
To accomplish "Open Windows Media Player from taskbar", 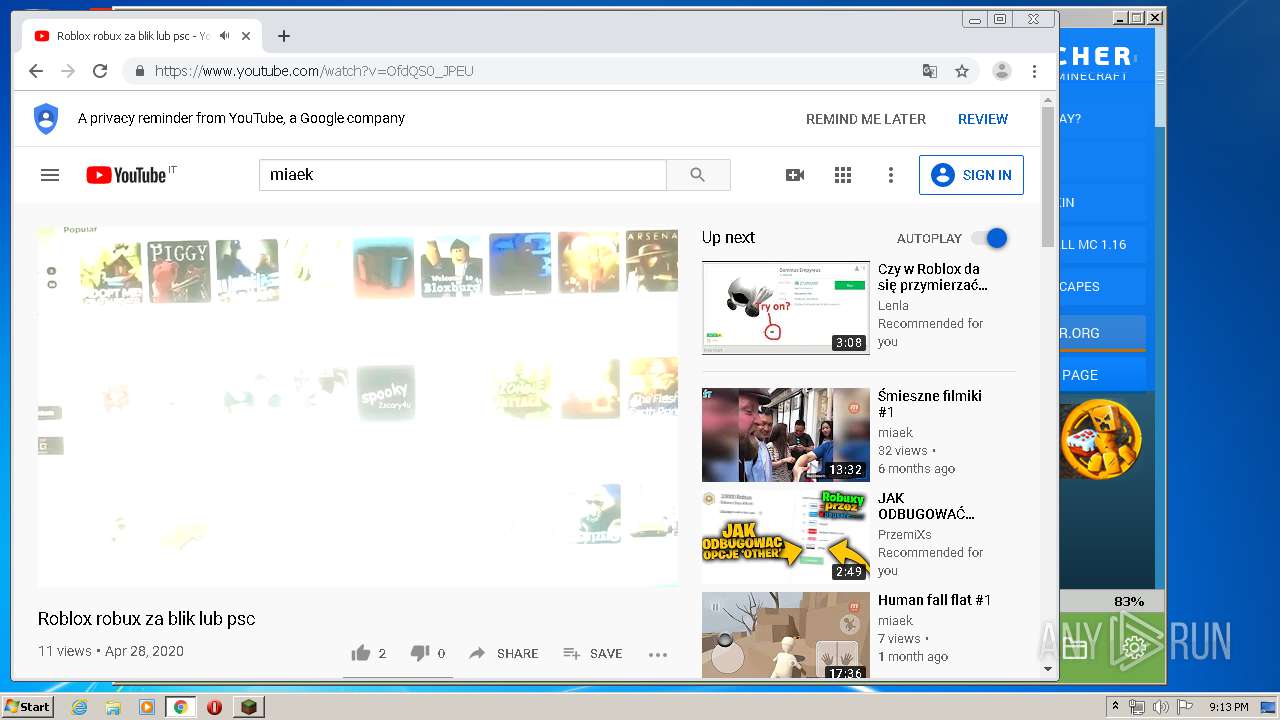I will [x=147, y=707].
